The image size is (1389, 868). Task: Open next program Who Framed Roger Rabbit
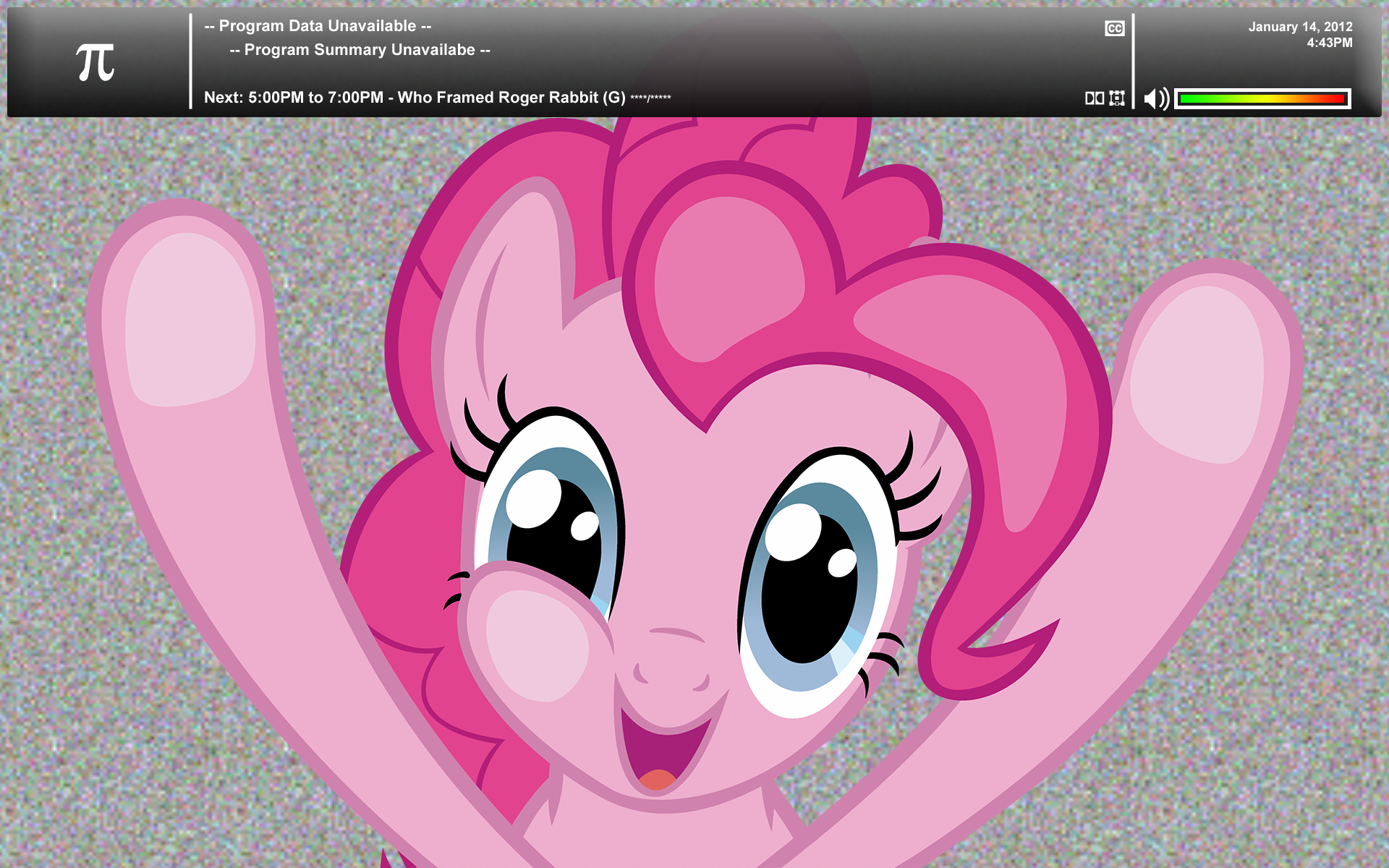pyautogui.click(x=498, y=98)
